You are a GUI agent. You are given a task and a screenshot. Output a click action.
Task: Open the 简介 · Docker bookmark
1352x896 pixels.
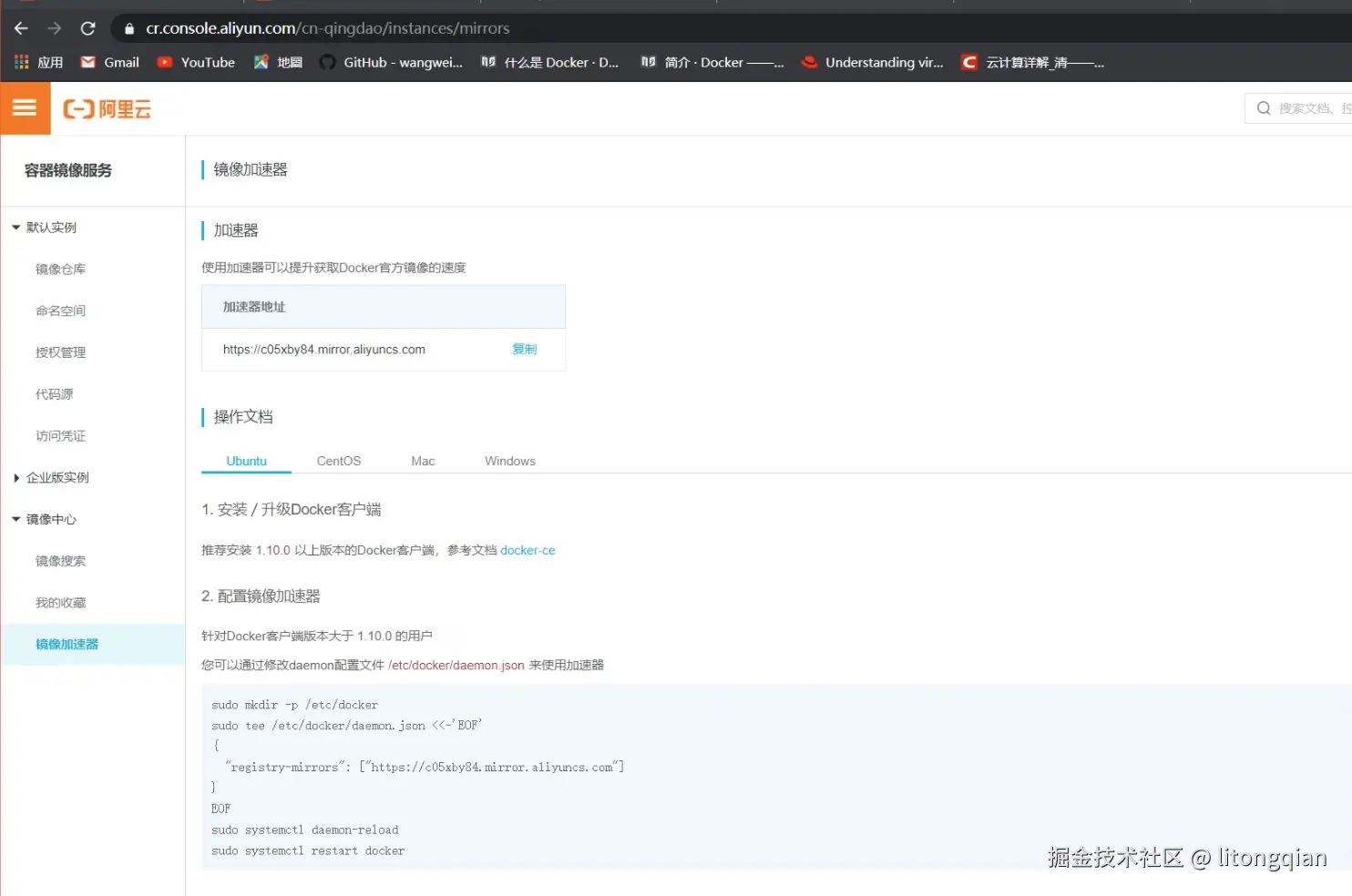[712, 62]
